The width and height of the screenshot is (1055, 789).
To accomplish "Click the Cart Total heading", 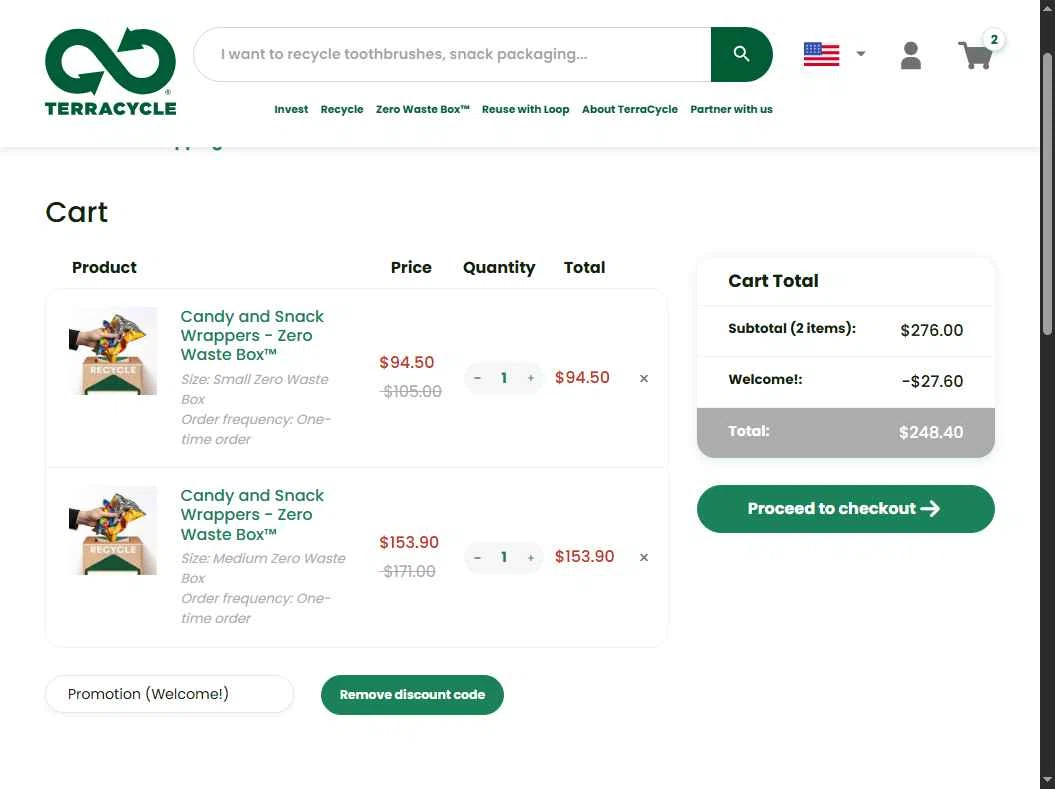I will pyautogui.click(x=773, y=280).
